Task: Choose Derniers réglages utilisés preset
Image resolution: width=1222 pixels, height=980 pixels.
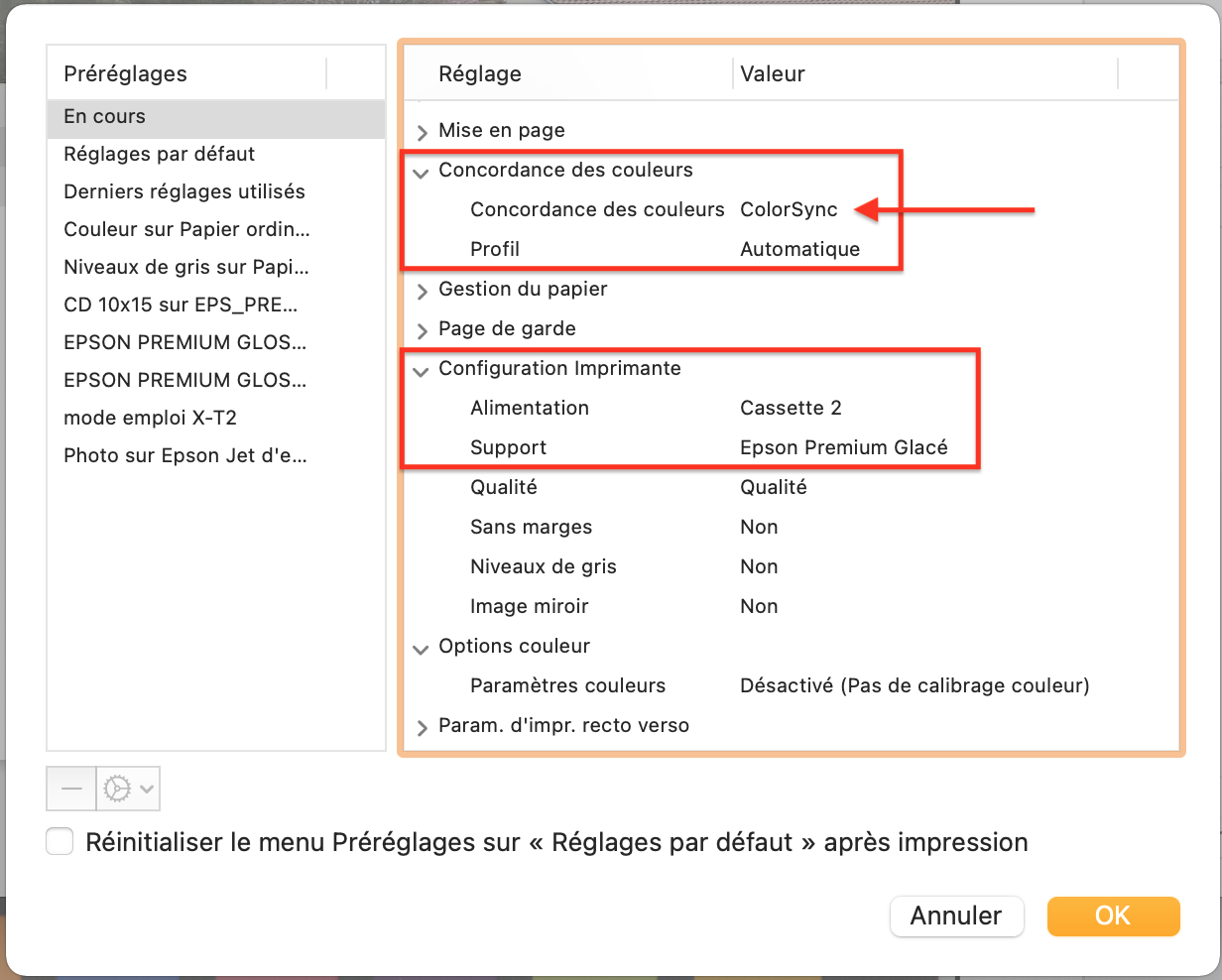Action: (216, 192)
